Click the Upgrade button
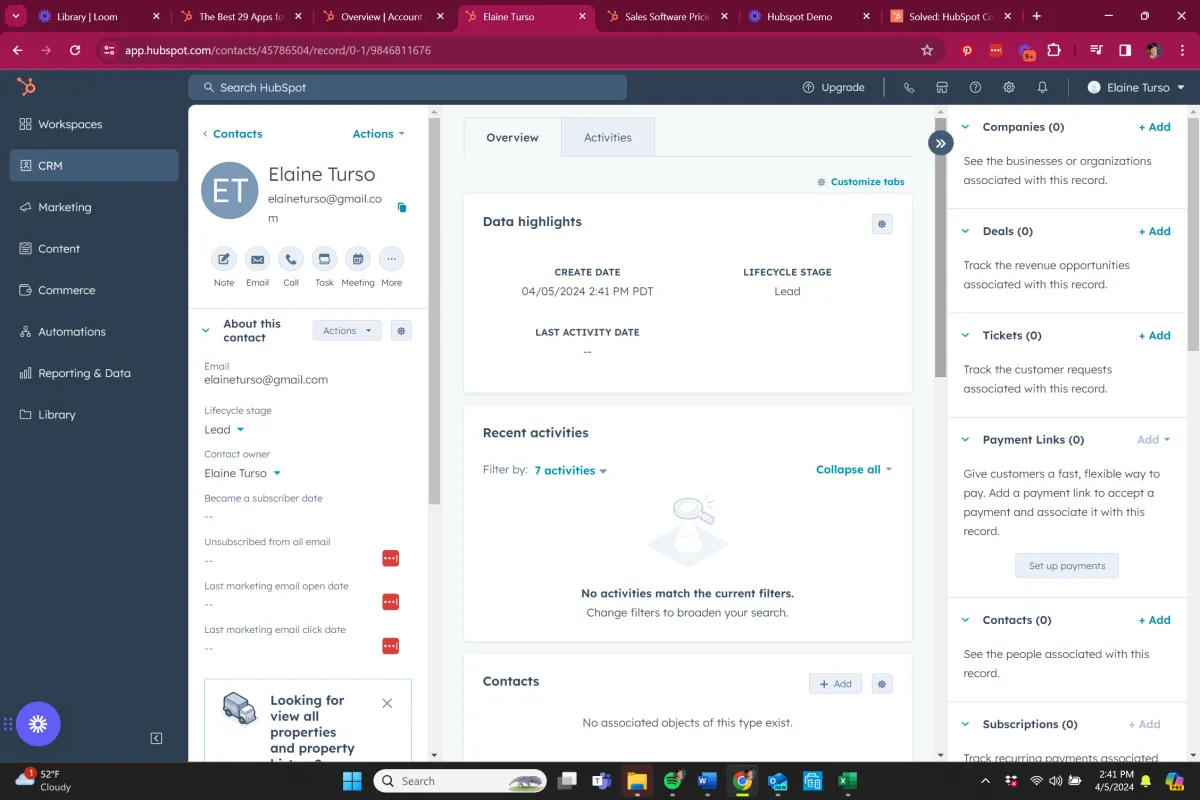Image resolution: width=1200 pixels, height=800 pixels. [833, 87]
